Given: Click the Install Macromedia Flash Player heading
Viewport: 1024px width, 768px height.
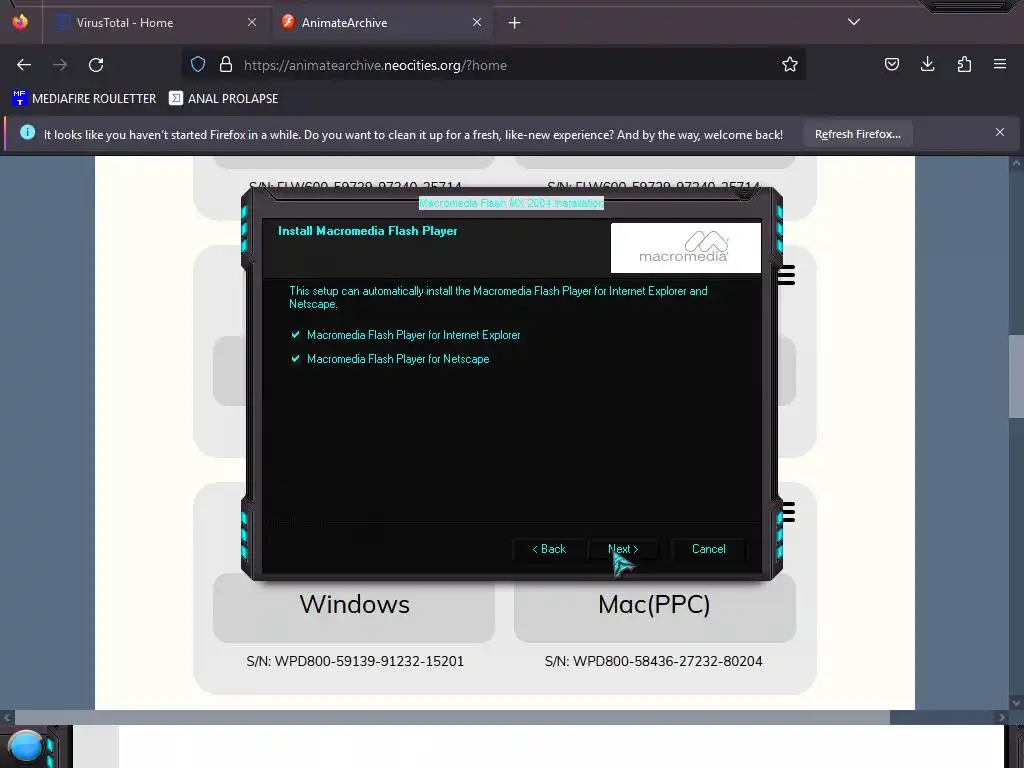Looking at the screenshot, I should point(368,231).
